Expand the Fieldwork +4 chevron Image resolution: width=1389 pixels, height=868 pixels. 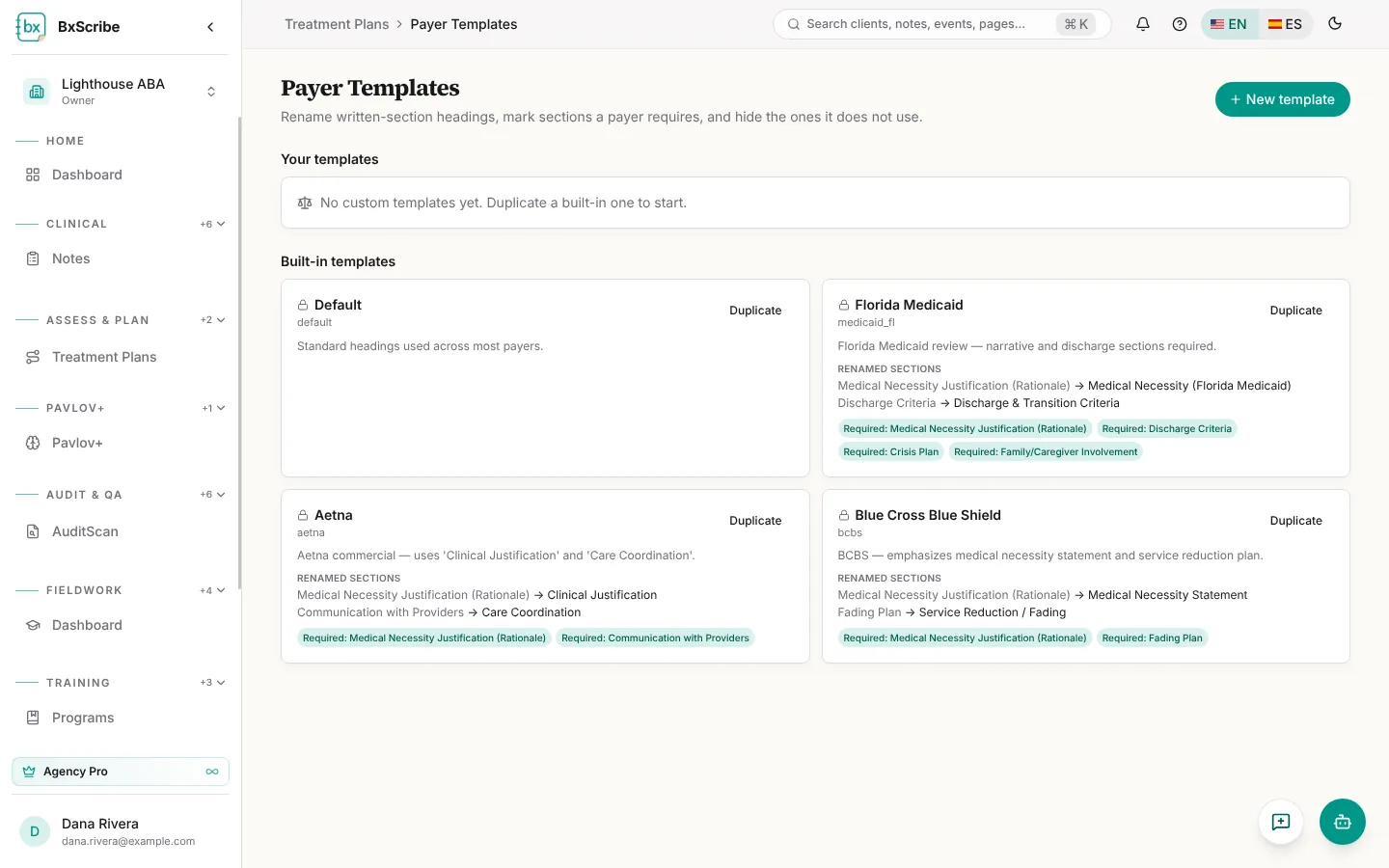pyautogui.click(x=213, y=590)
